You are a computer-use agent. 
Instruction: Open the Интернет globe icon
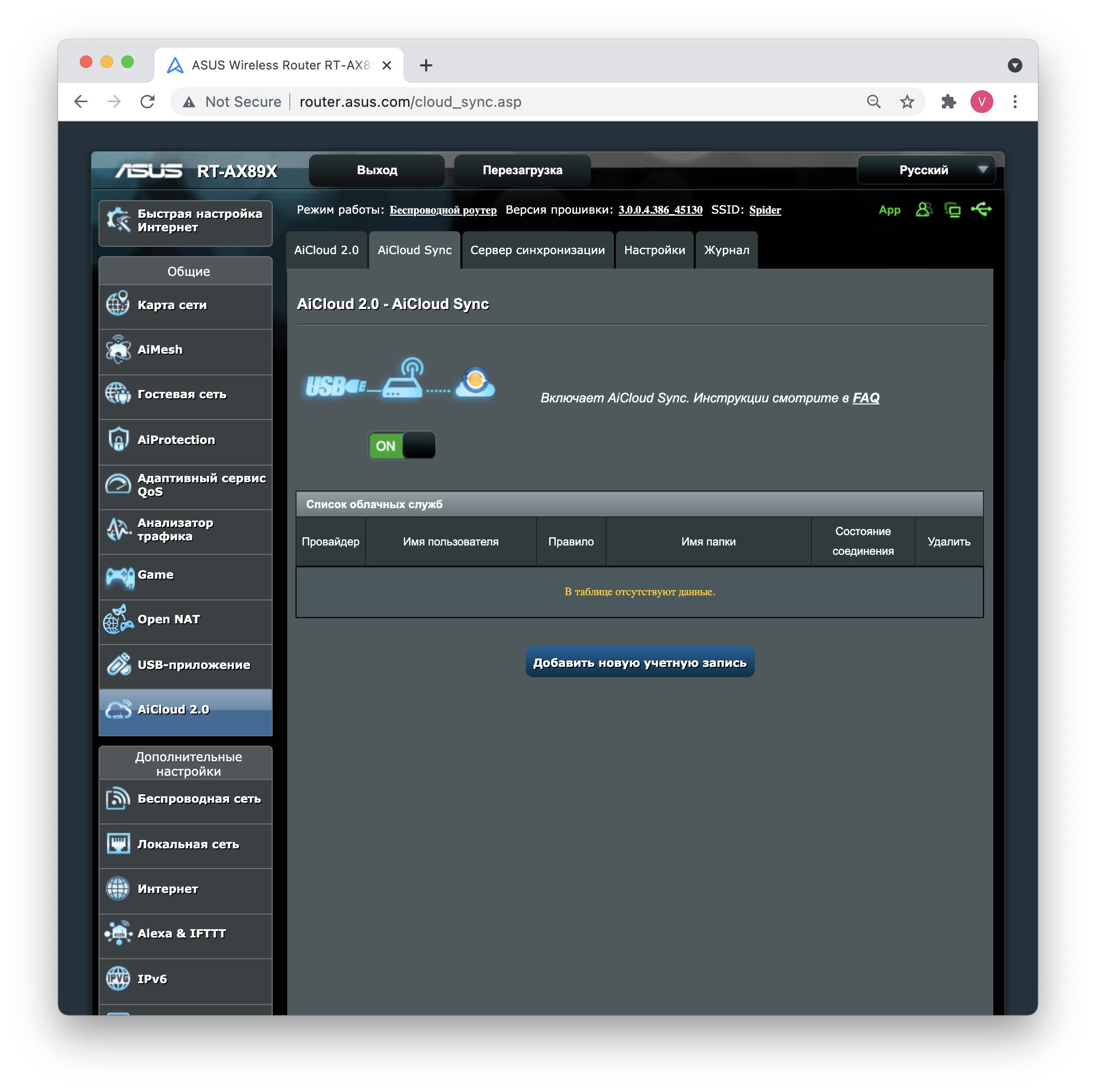[x=118, y=889]
